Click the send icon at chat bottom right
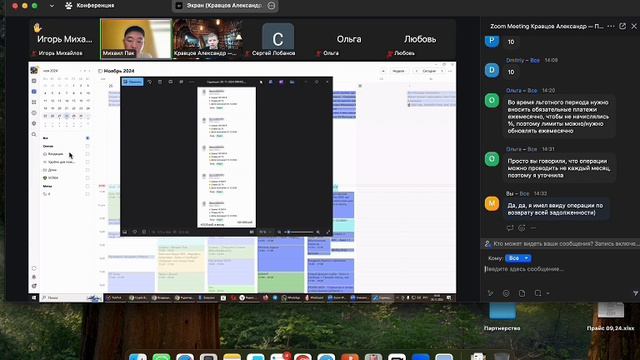 pos(635,293)
